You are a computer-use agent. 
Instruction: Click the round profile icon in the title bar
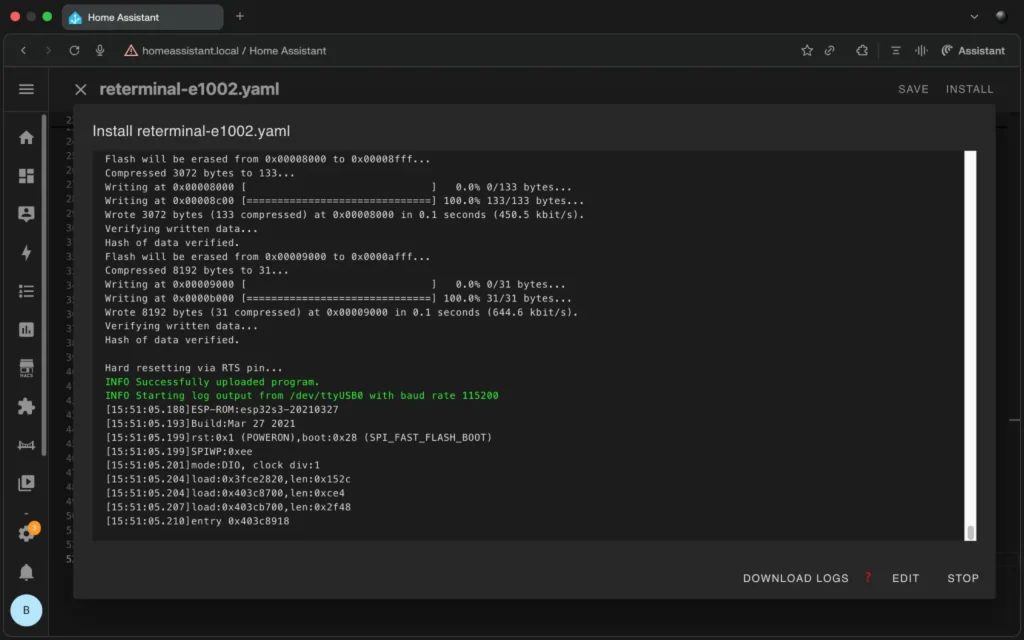tap(1000, 17)
